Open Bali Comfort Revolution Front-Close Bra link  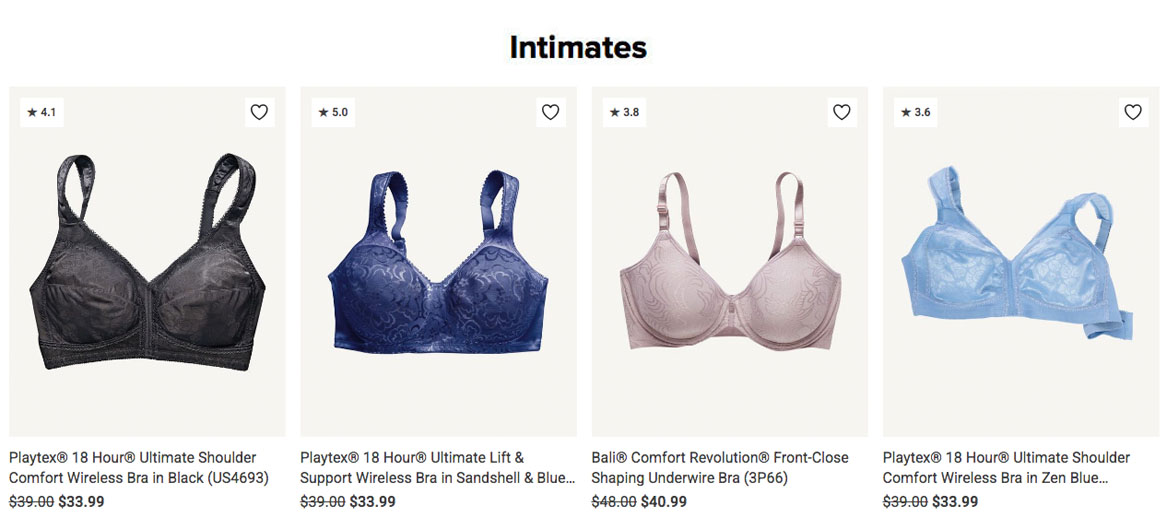click(x=720, y=468)
